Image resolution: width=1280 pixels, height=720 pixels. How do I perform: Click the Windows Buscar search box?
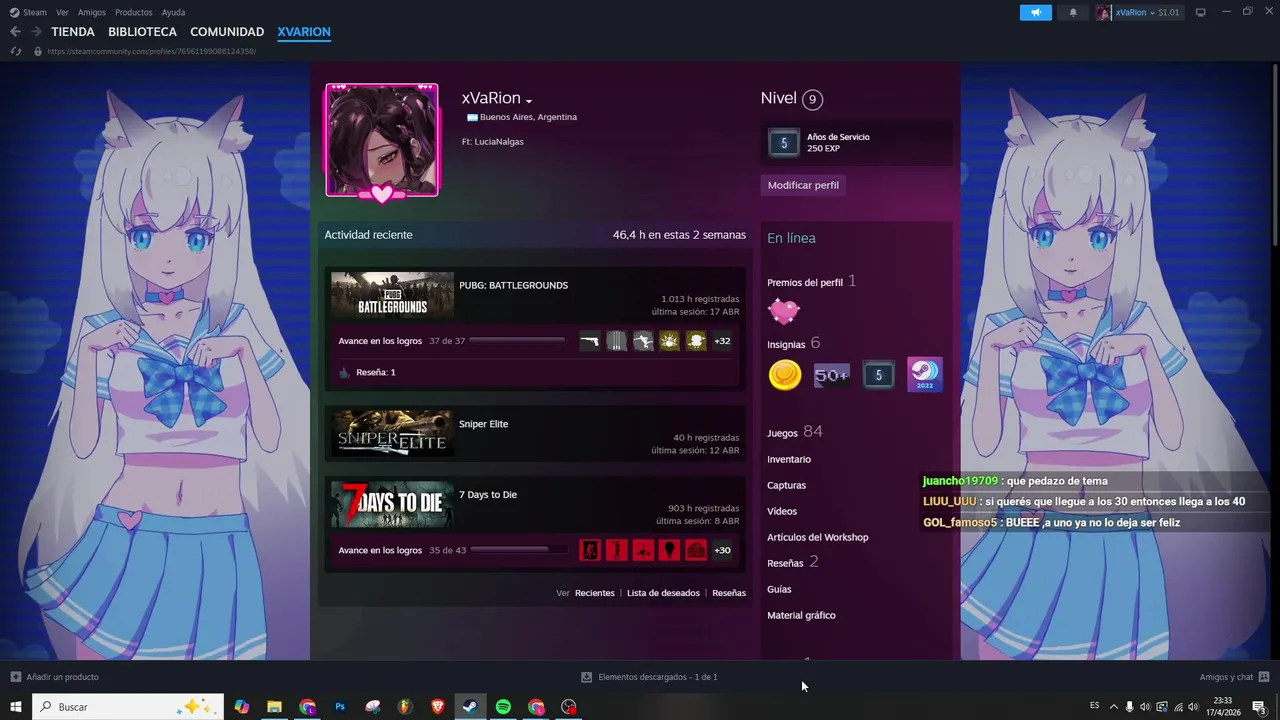pos(128,707)
